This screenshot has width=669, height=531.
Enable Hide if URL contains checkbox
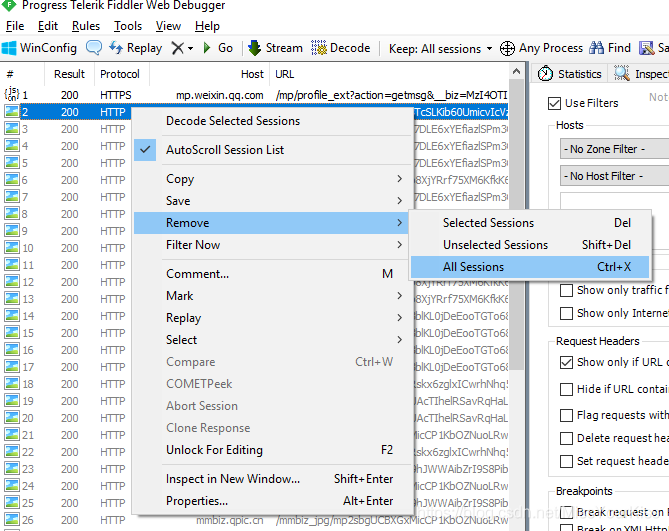[566, 389]
